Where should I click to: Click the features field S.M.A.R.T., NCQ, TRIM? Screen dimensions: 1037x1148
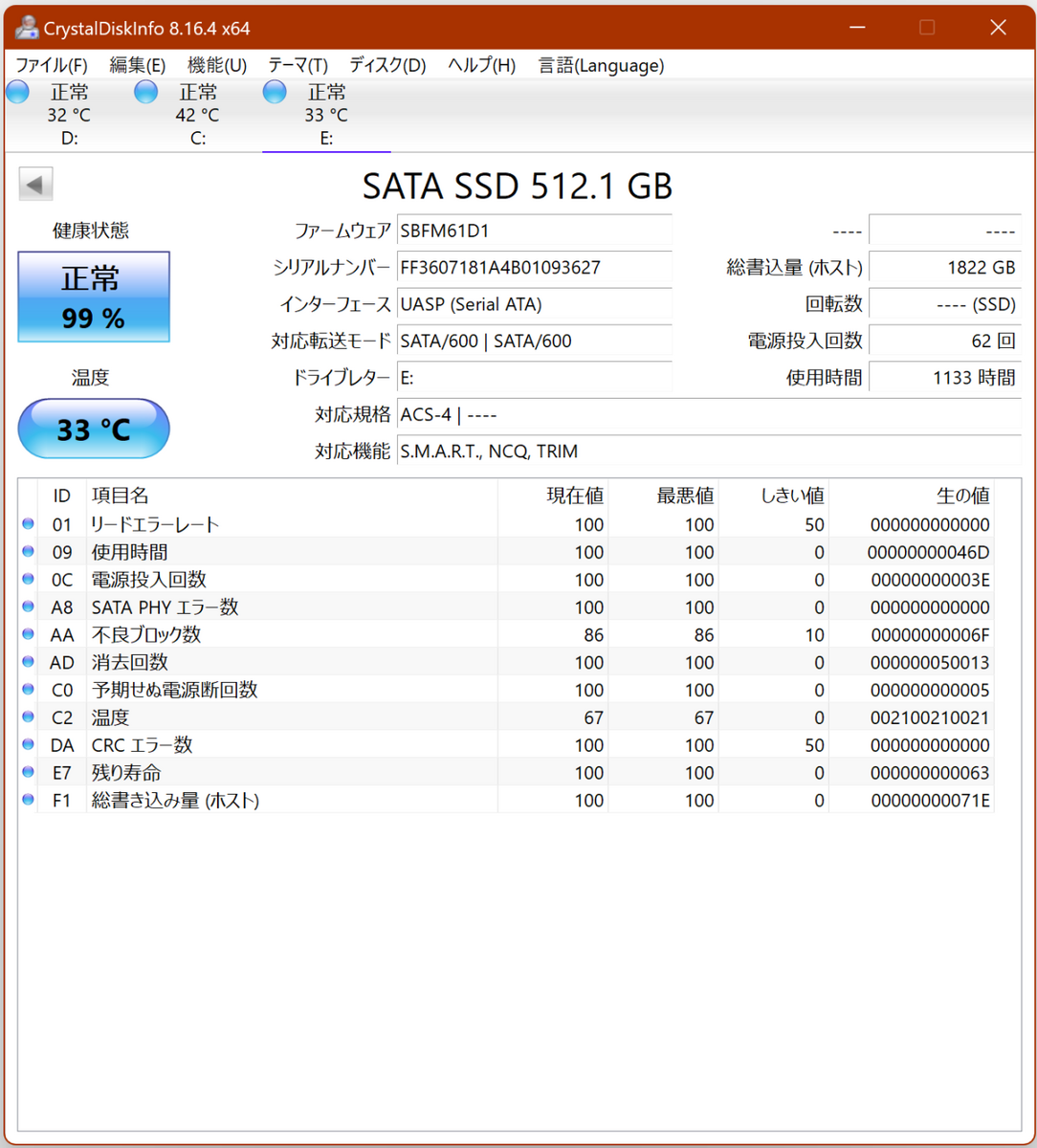click(709, 451)
